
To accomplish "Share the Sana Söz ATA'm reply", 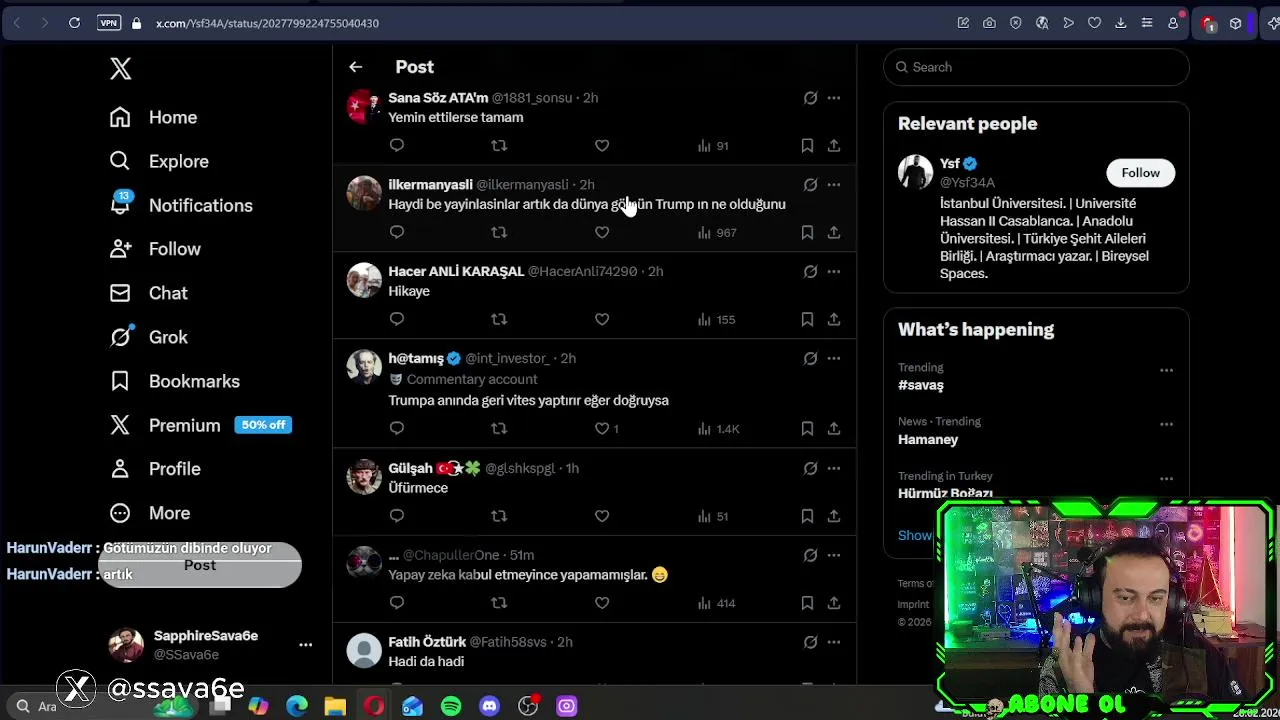I will (834, 146).
